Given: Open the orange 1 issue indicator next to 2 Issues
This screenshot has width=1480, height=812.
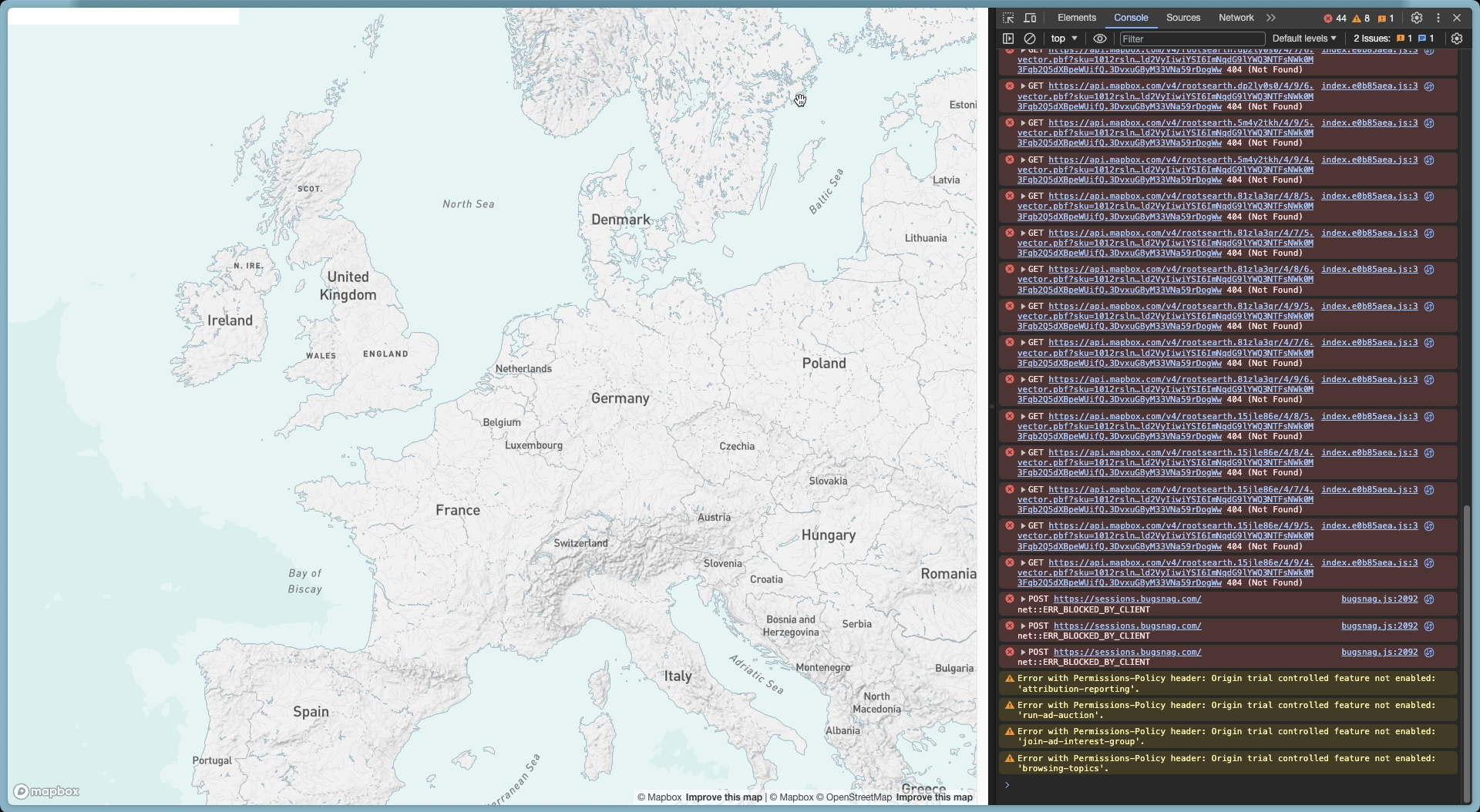Looking at the screenshot, I should pos(1404,39).
